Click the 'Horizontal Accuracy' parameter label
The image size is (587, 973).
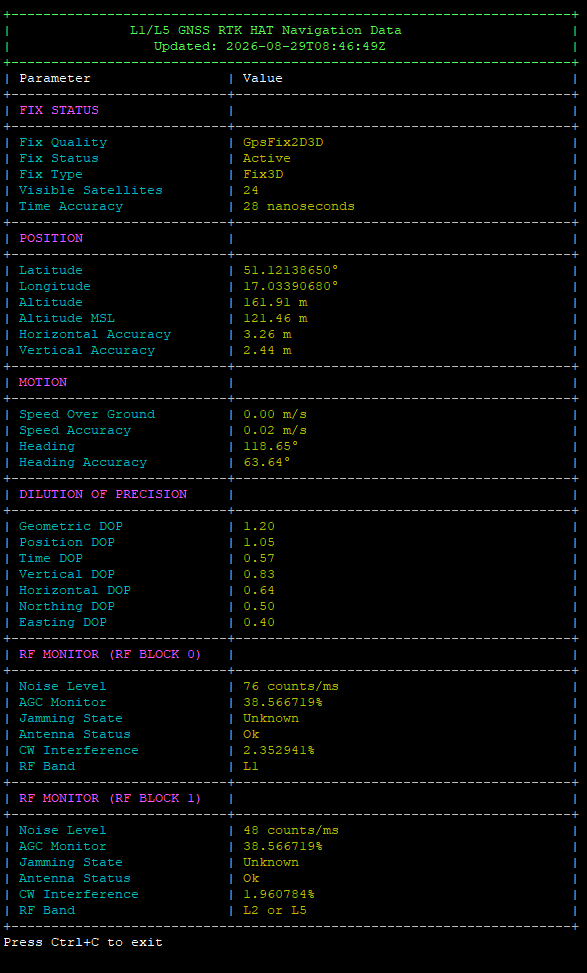tap(95, 334)
